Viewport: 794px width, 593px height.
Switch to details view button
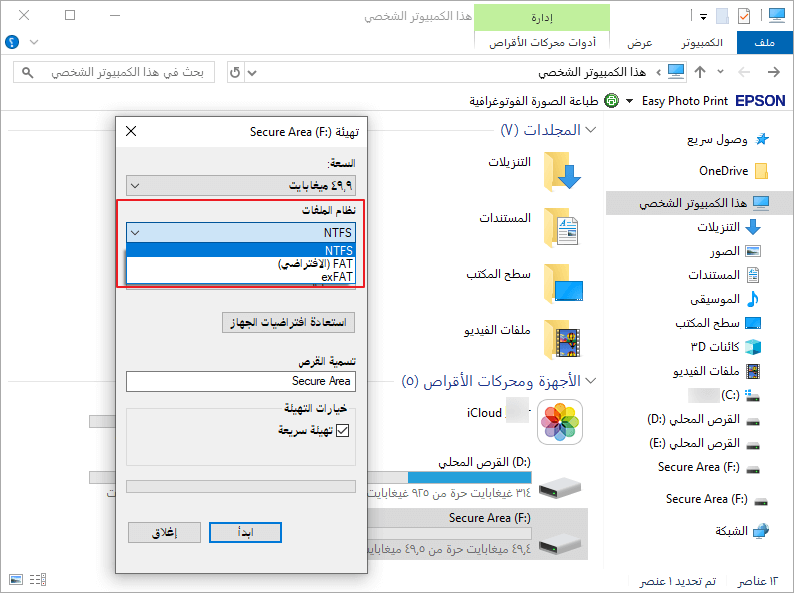click(x=38, y=579)
